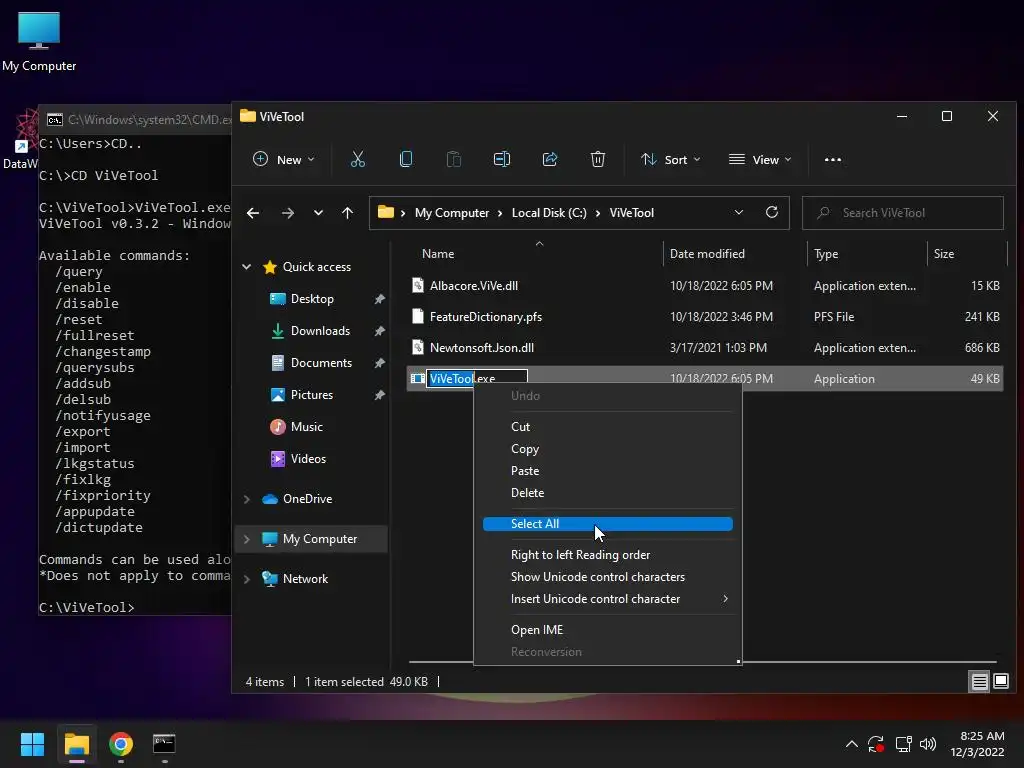Go forward with the right arrow
This screenshot has height=768, width=1024.
coord(287,213)
